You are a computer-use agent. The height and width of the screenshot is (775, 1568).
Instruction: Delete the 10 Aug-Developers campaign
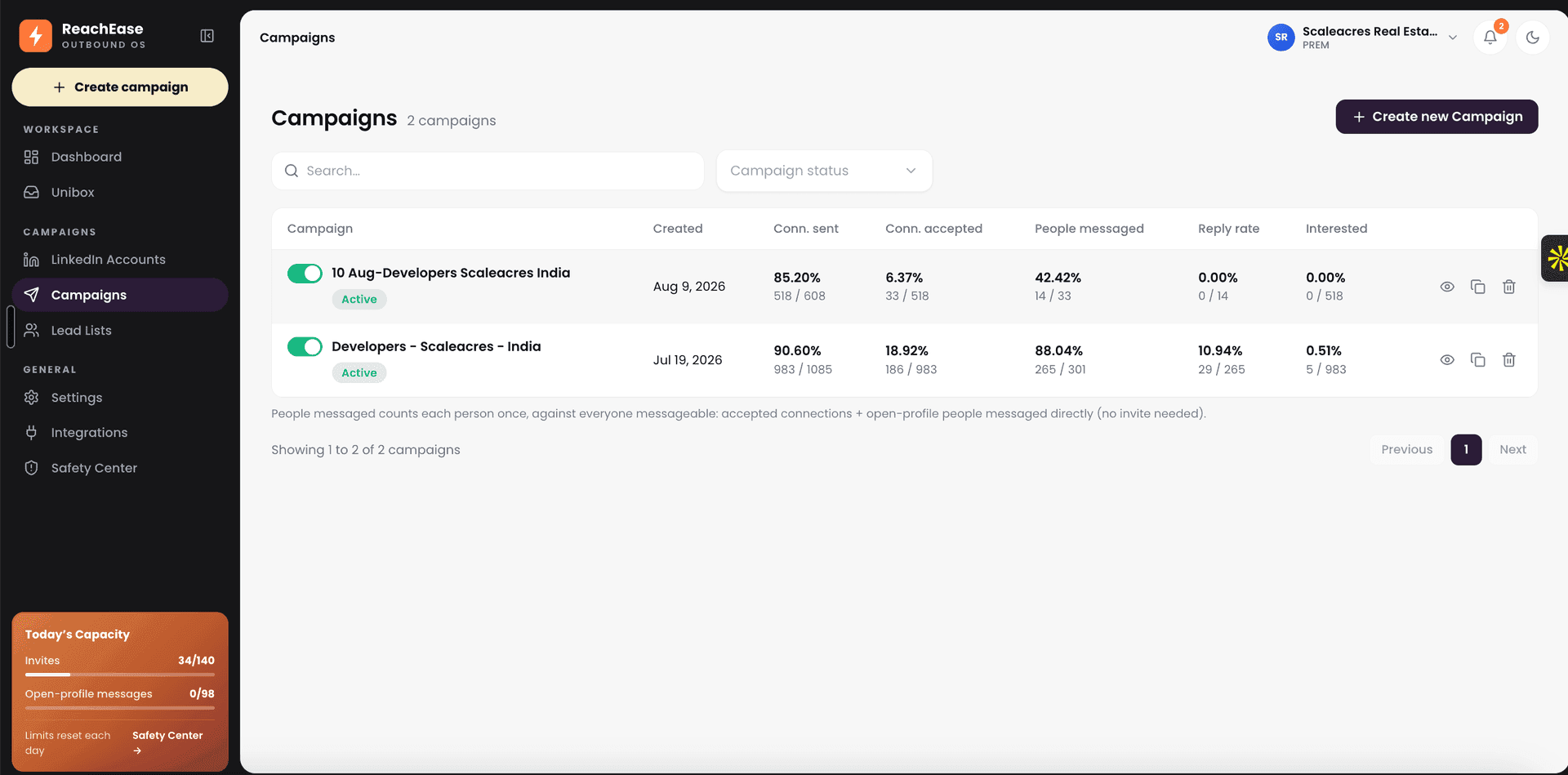1509,287
